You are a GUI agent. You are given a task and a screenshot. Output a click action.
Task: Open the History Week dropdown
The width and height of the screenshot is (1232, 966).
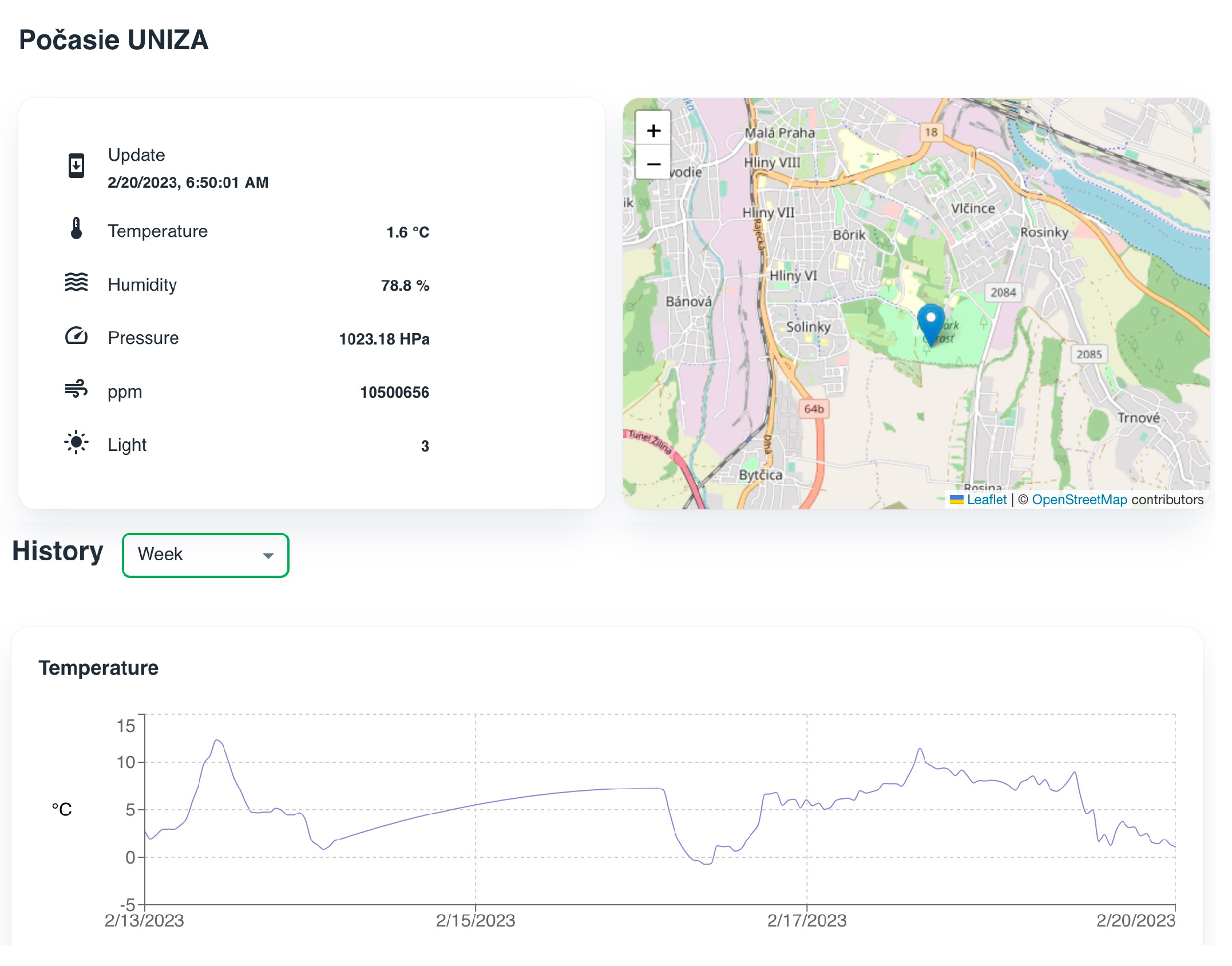(x=205, y=555)
